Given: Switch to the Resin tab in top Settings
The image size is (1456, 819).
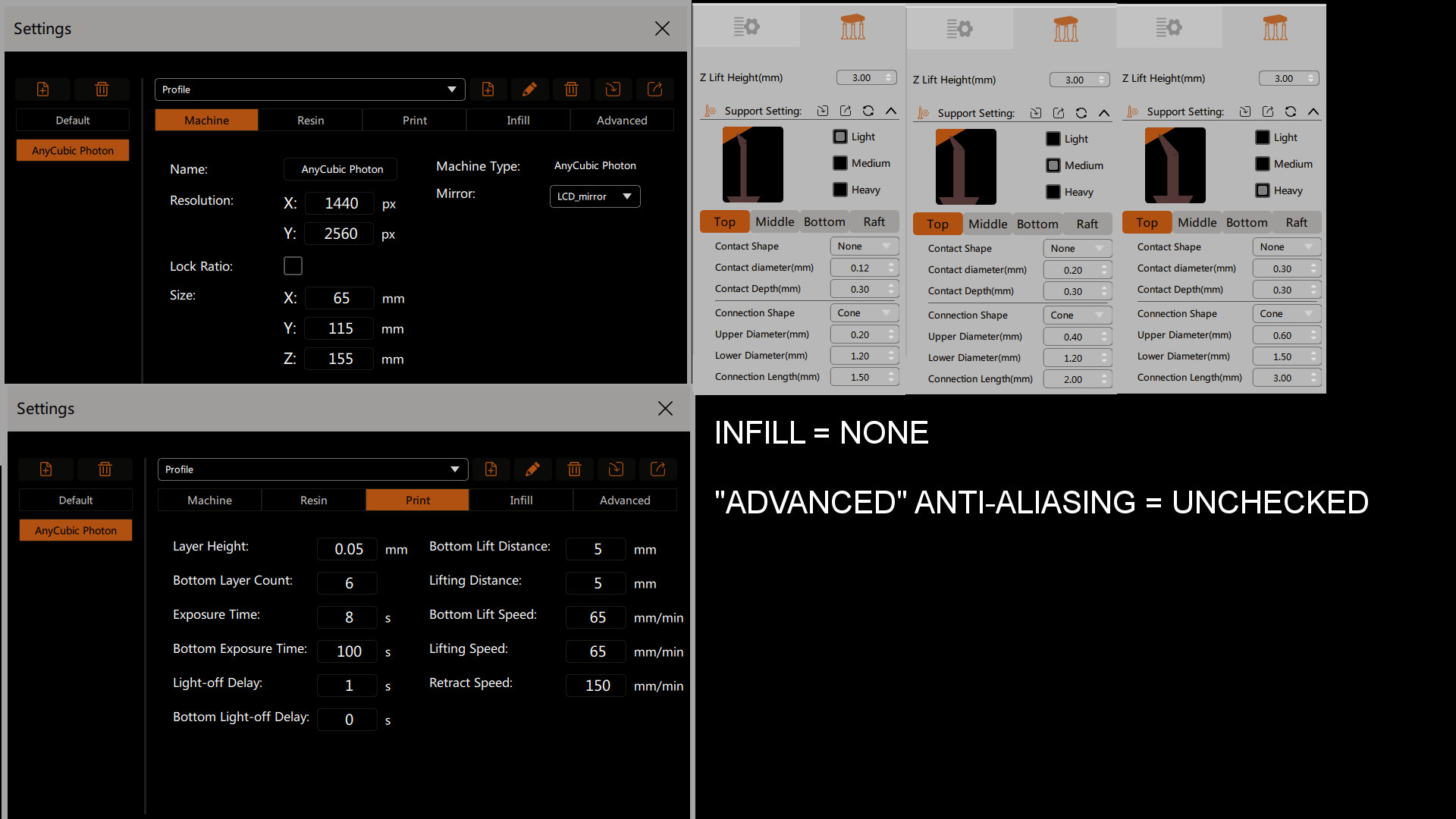Looking at the screenshot, I should pyautogui.click(x=310, y=121).
